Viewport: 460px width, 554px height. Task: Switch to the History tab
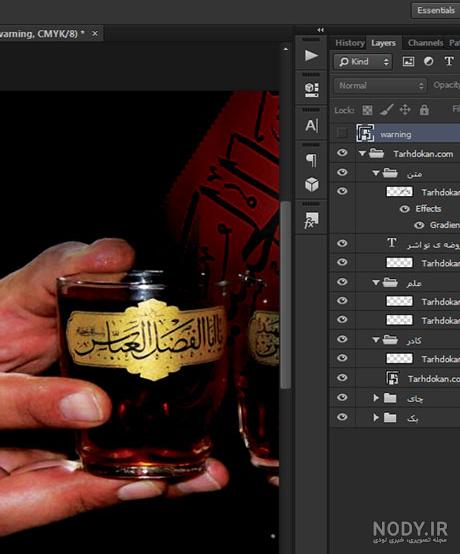(350, 43)
